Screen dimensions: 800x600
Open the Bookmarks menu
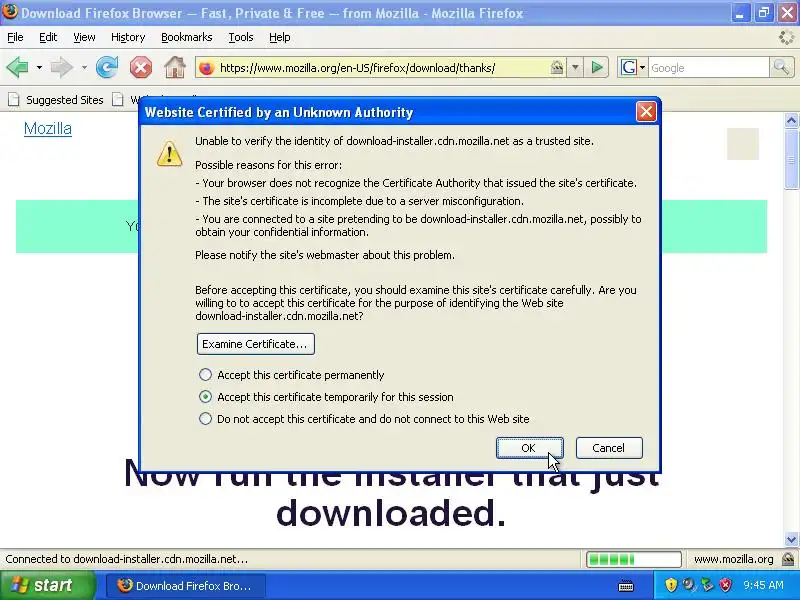point(187,37)
